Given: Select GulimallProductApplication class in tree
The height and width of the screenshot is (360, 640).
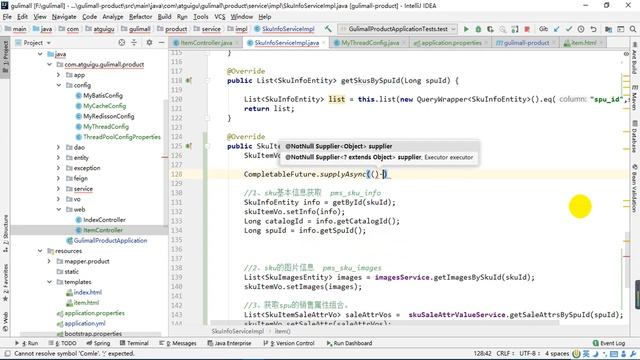Looking at the screenshot, I should (x=110, y=240).
